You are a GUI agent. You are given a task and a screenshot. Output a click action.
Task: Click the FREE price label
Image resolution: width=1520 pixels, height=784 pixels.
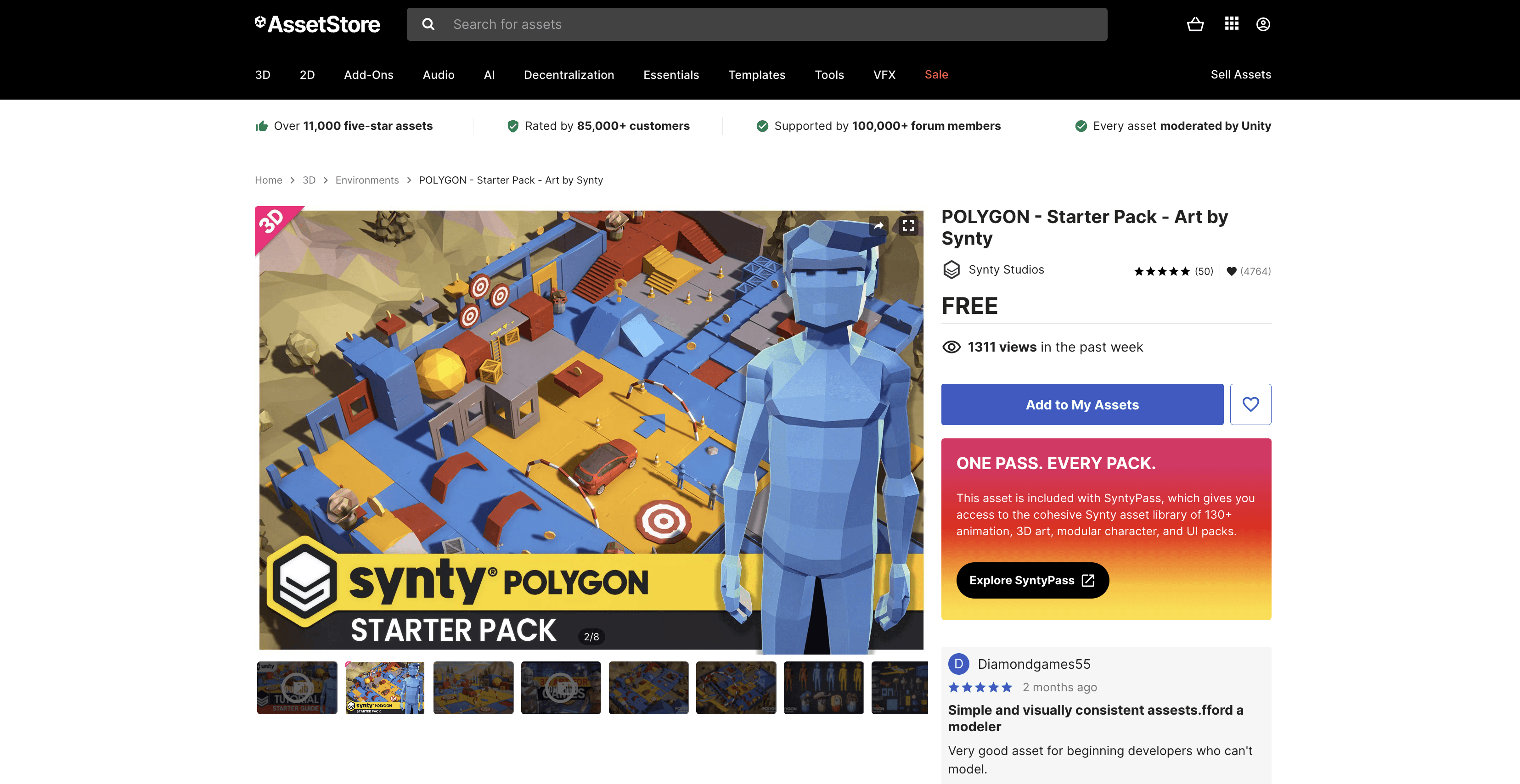(969, 306)
